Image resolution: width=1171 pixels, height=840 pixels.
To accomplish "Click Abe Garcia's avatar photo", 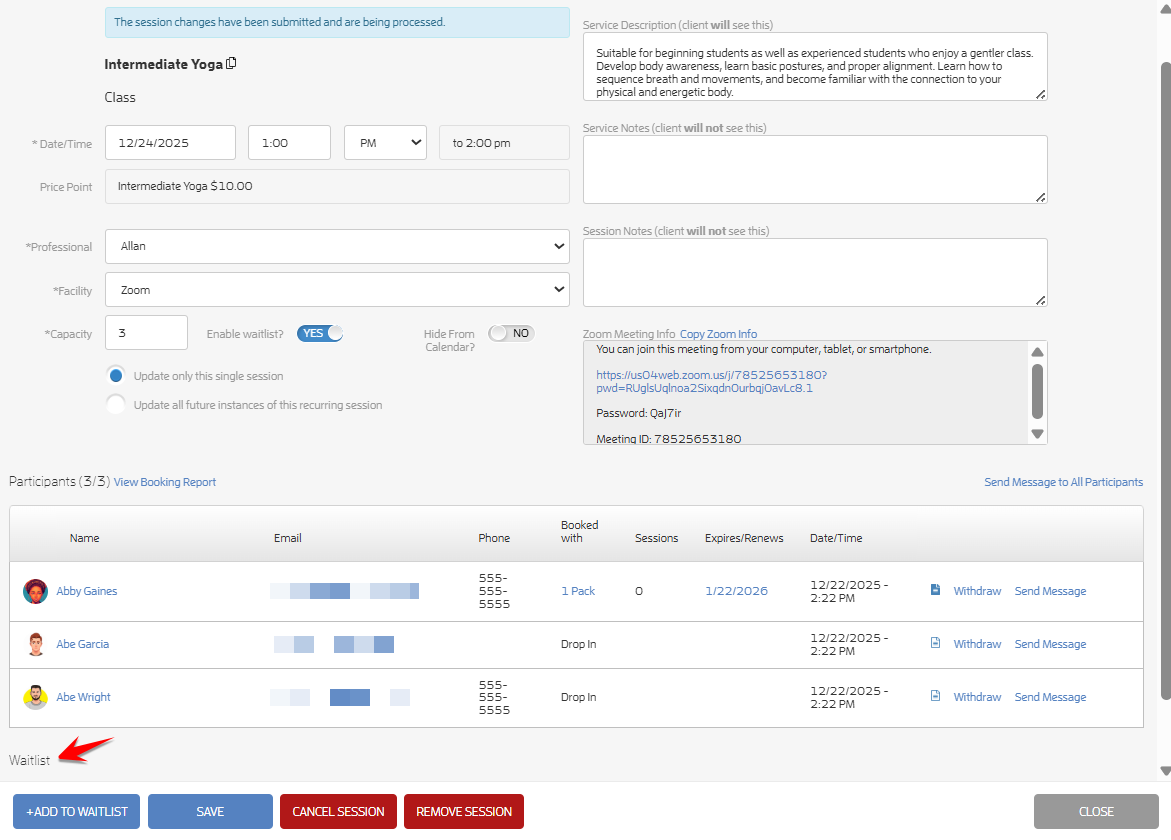I will click(35, 644).
